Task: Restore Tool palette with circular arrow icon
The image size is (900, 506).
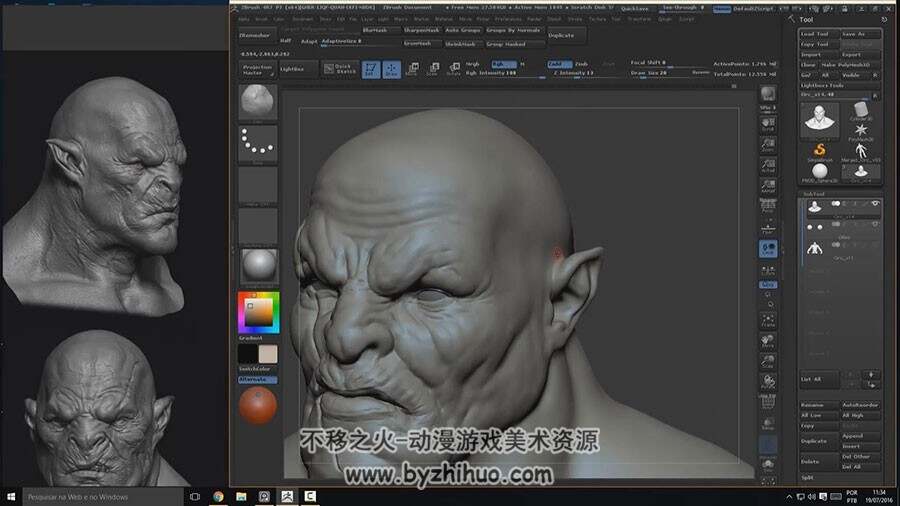Action: point(885,20)
